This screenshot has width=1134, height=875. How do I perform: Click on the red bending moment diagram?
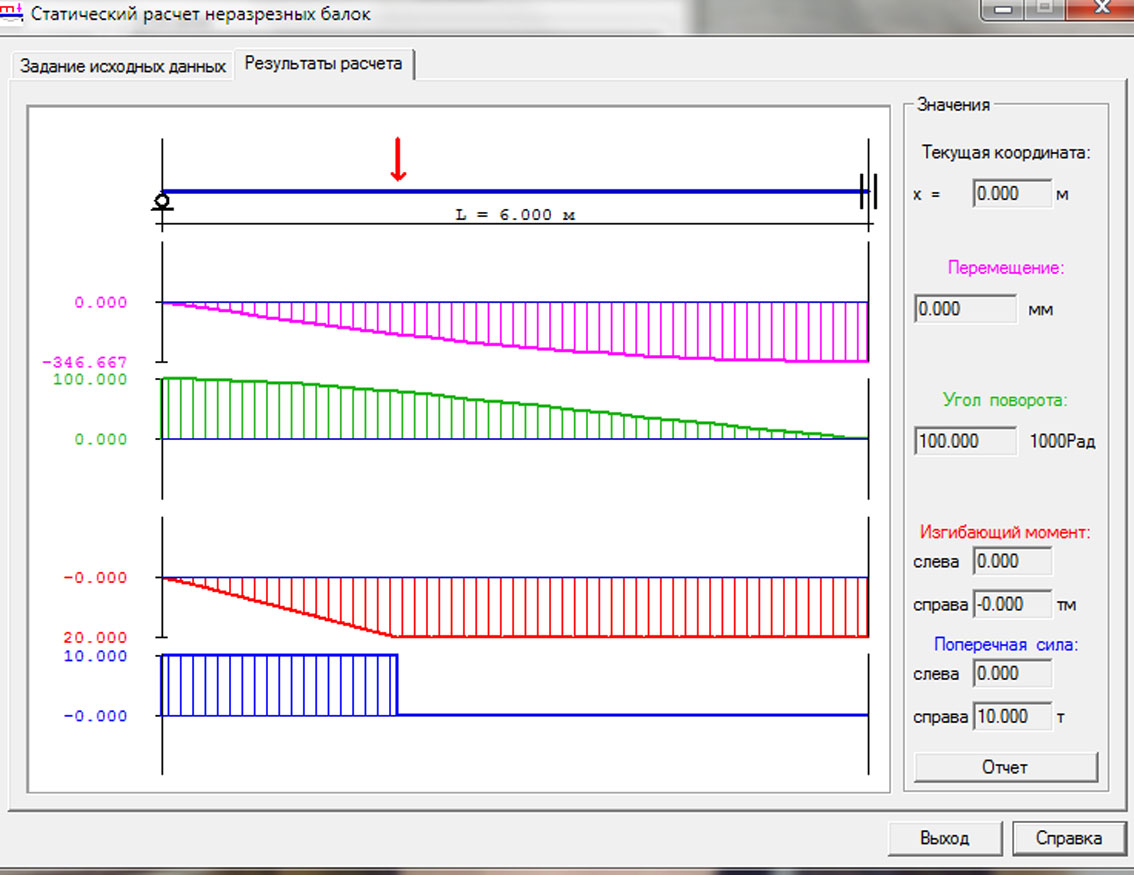600,607
